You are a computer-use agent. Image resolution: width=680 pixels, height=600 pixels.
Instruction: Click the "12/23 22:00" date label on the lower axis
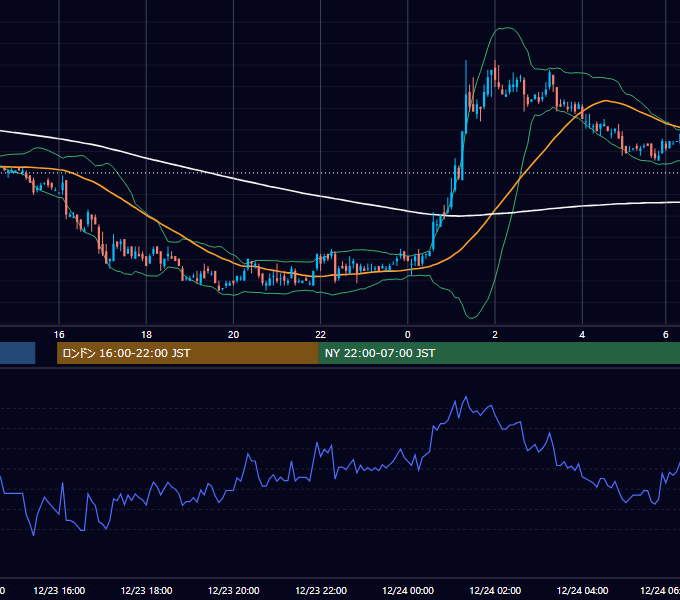click(x=321, y=590)
